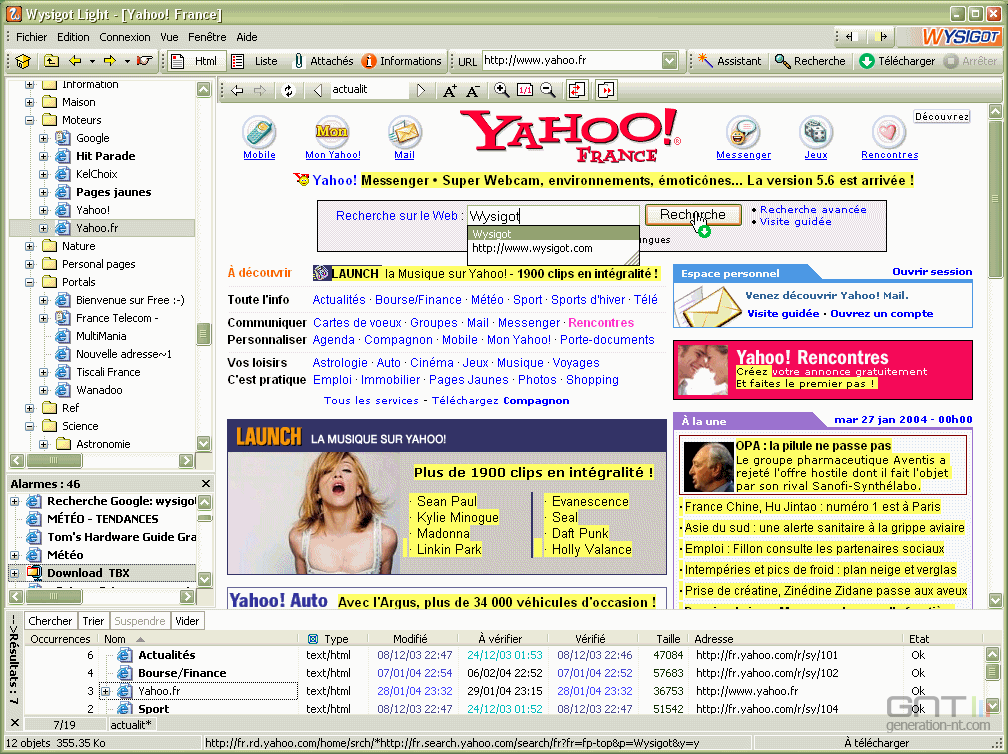
Task: Open the URL address dropdown
Action: [670, 60]
